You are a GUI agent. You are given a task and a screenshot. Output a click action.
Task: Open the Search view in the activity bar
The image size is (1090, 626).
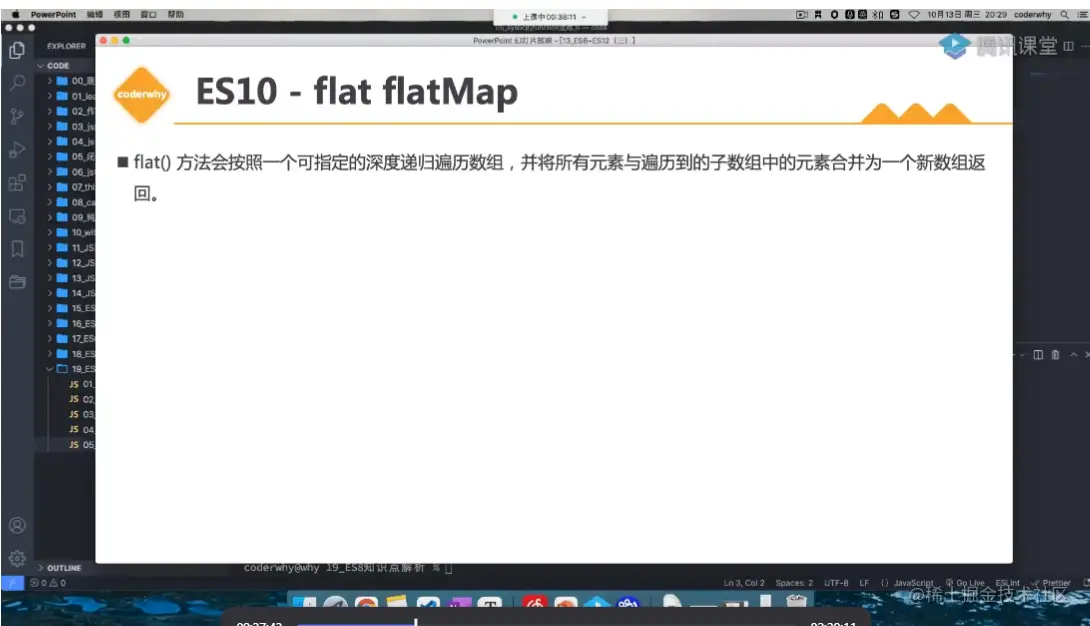tap(17, 83)
